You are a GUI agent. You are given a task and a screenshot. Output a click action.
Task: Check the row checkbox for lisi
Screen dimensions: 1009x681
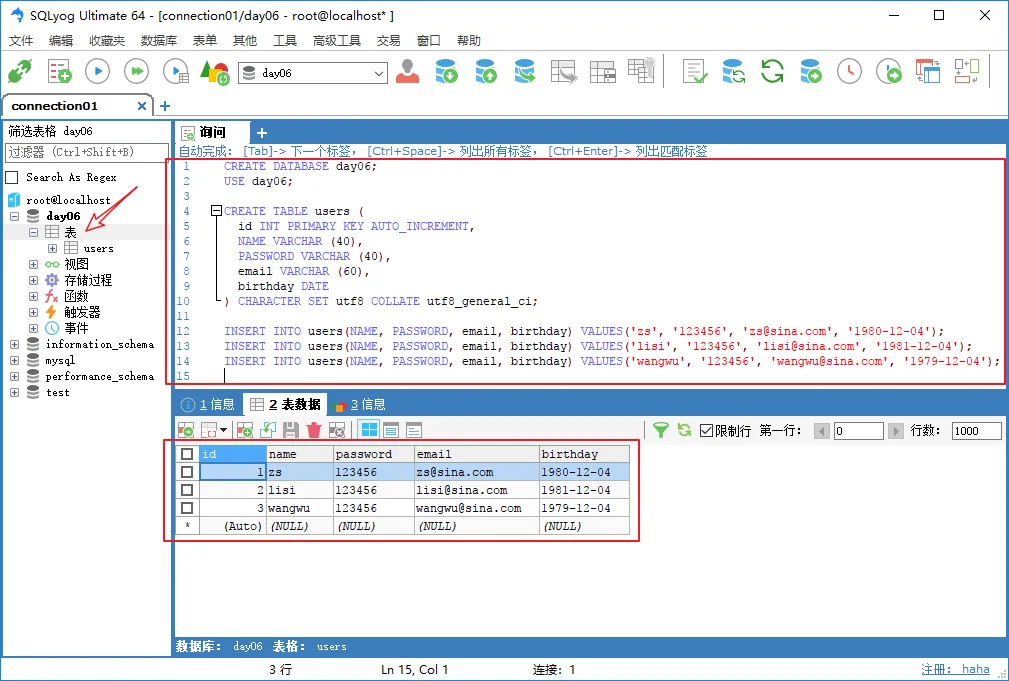[187, 490]
